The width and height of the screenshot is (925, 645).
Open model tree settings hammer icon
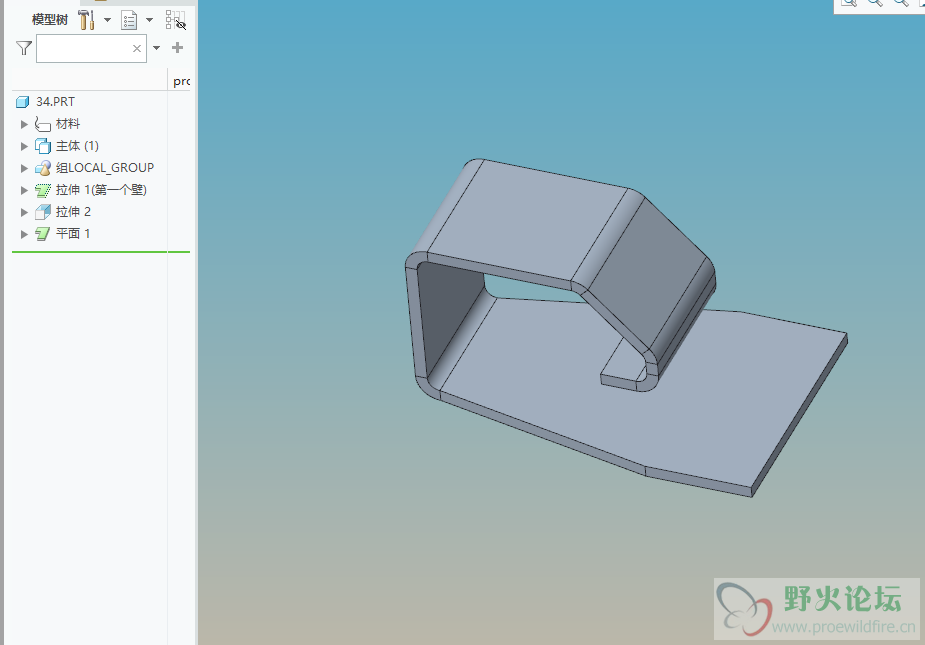tap(87, 19)
